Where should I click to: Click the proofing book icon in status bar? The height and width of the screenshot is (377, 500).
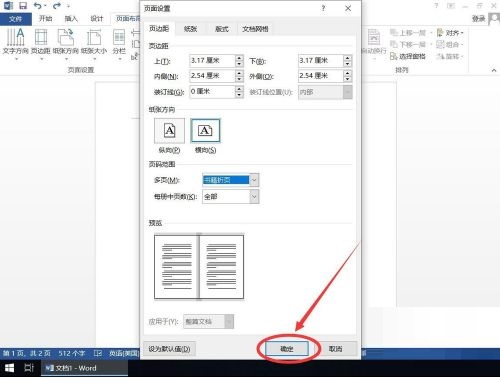pos(98,353)
